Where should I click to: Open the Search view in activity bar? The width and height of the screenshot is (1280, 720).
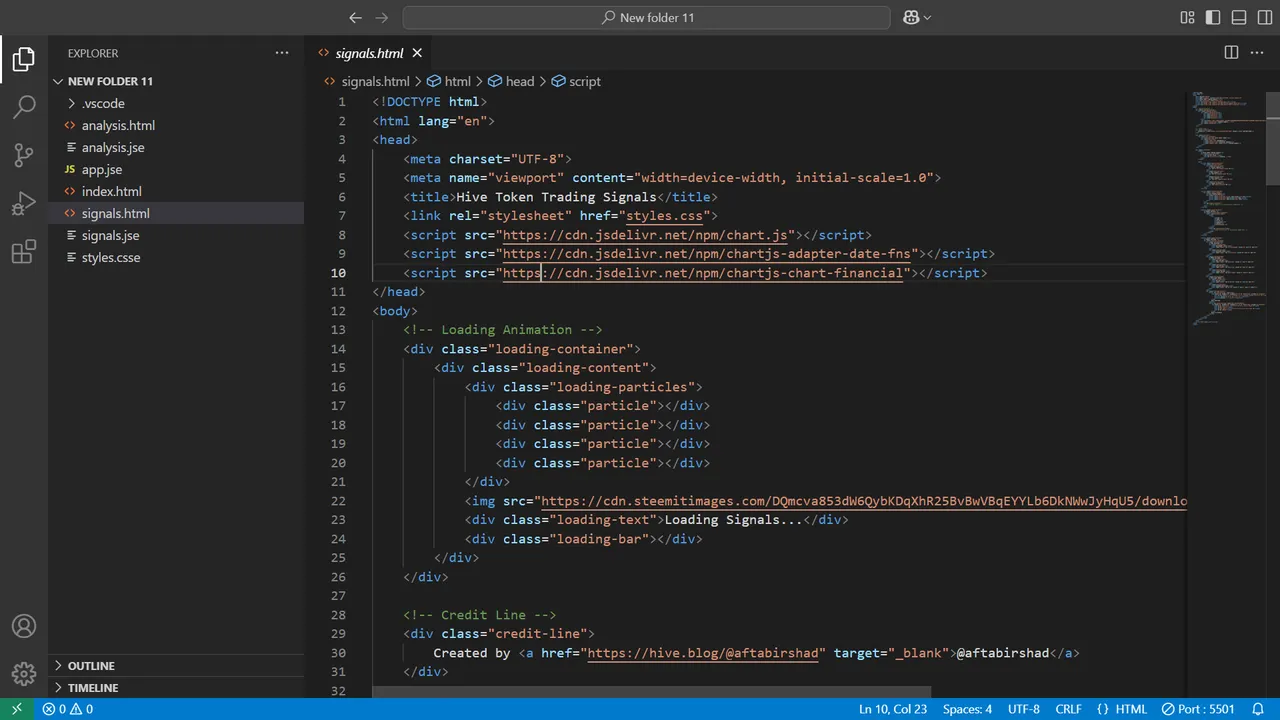[24, 107]
